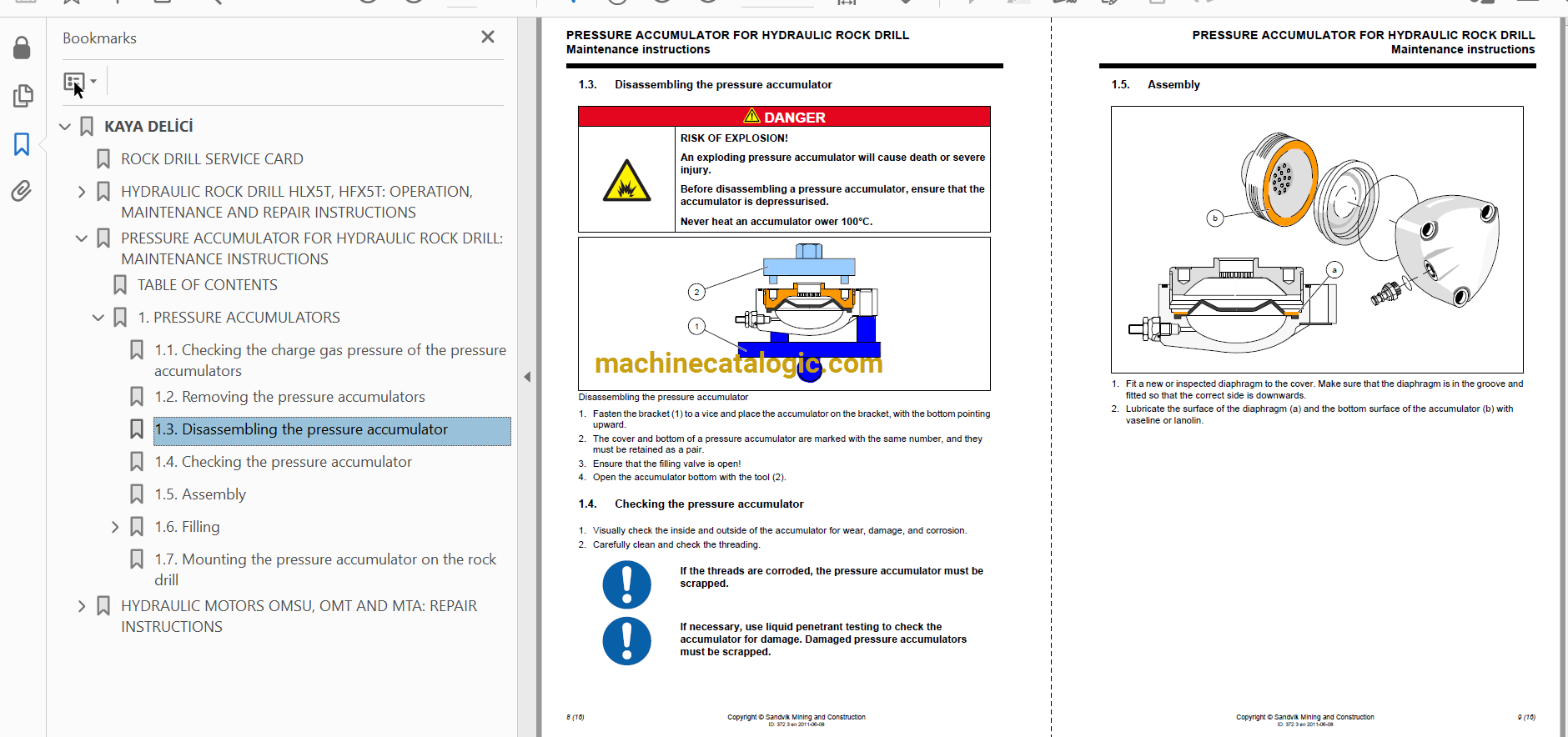The width and height of the screenshot is (1568, 737).
Task: Click bookmark icon beside KAYA DELİCİ
Action: (x=87, y=127)
